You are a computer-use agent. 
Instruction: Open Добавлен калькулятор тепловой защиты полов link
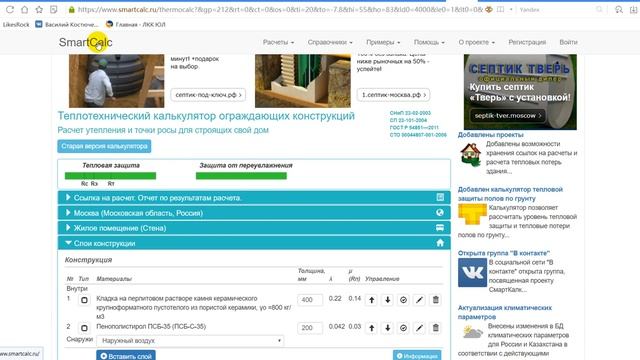pyautogui.click(x=510, y=193)
